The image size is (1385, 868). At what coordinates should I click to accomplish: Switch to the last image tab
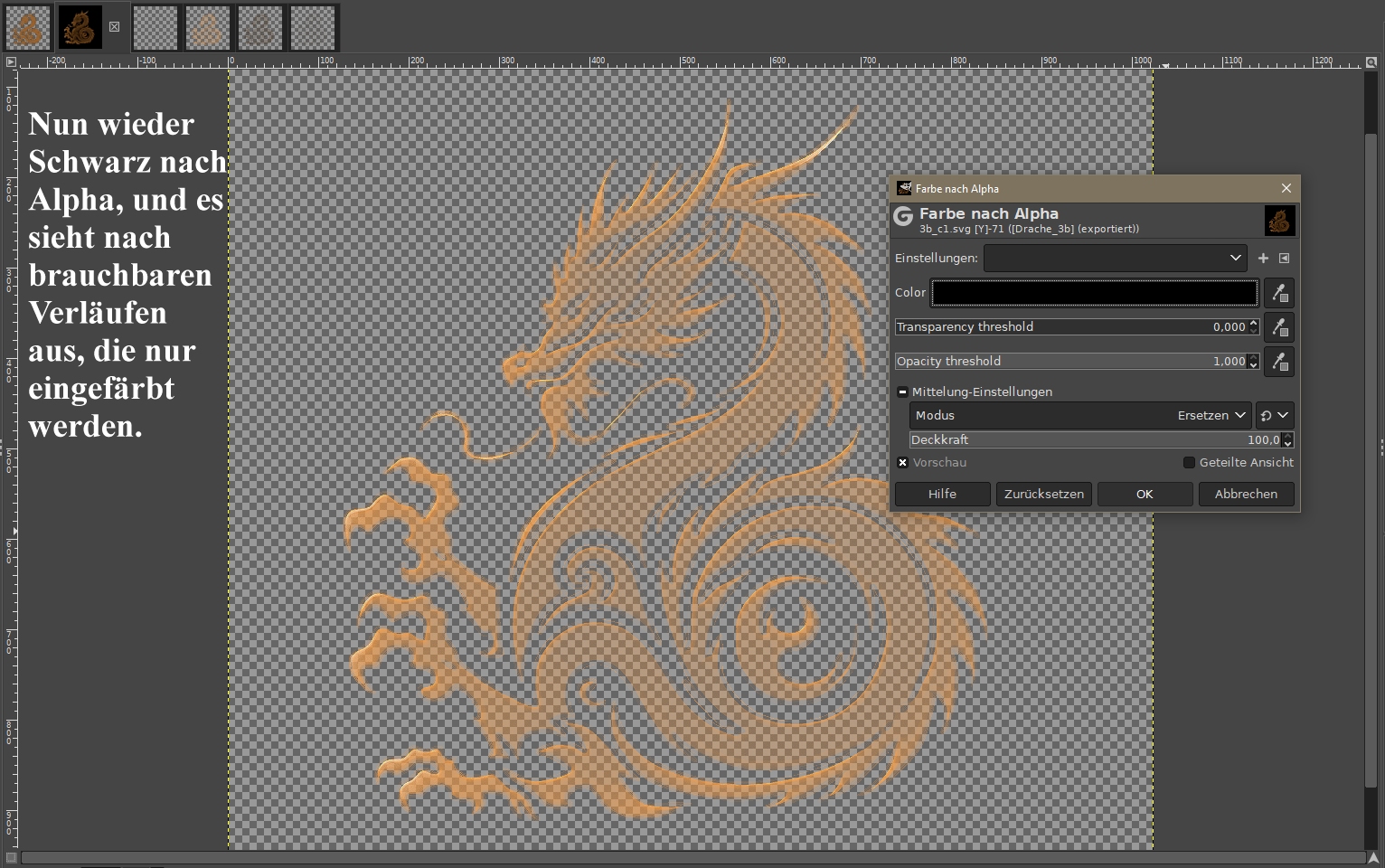point(313,27)
